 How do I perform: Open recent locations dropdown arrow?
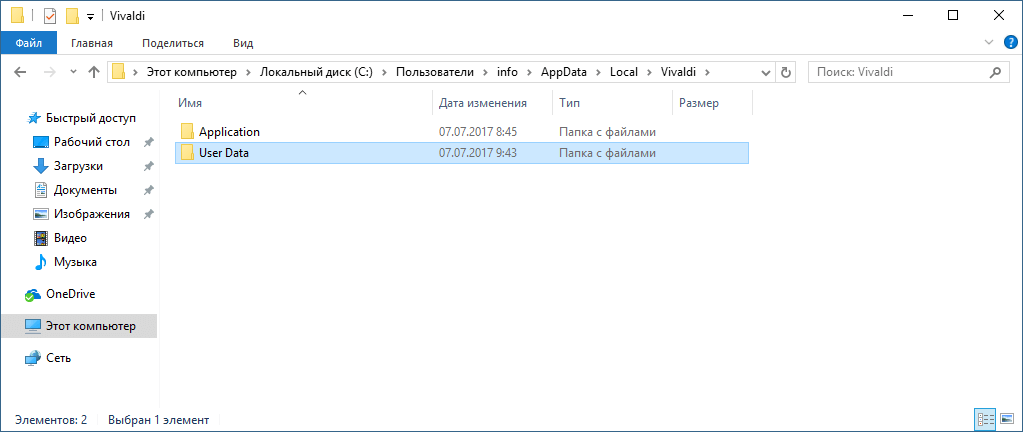[x=72, y=72]
